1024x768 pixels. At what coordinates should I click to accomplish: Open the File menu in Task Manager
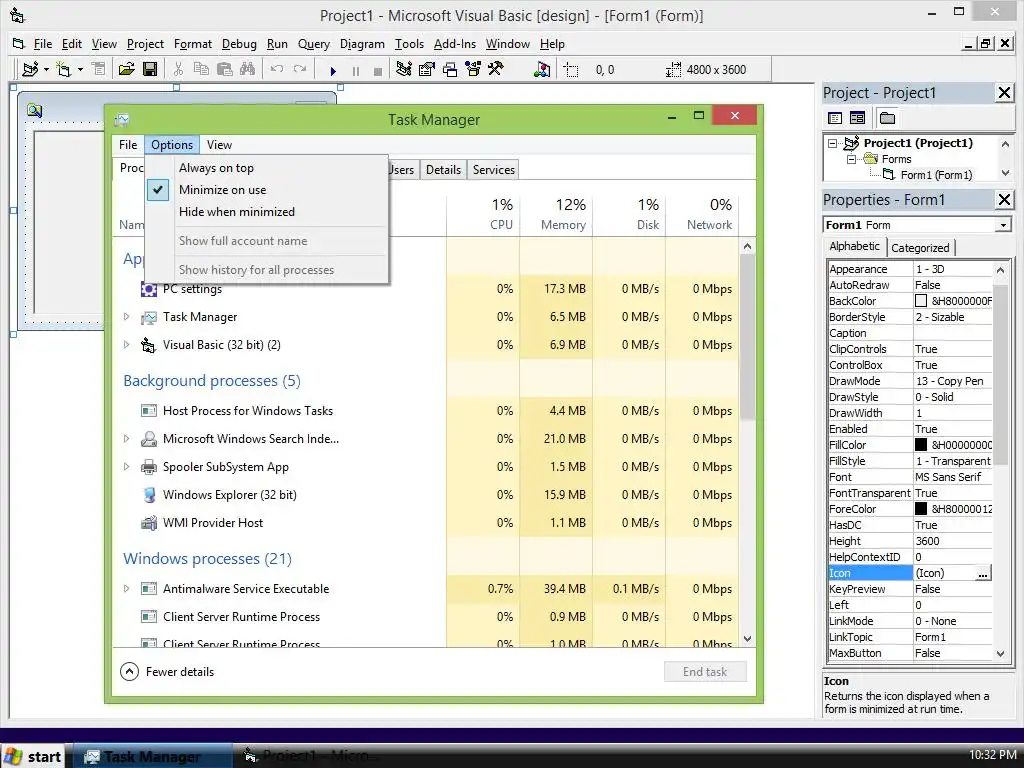tap(128, 145)
